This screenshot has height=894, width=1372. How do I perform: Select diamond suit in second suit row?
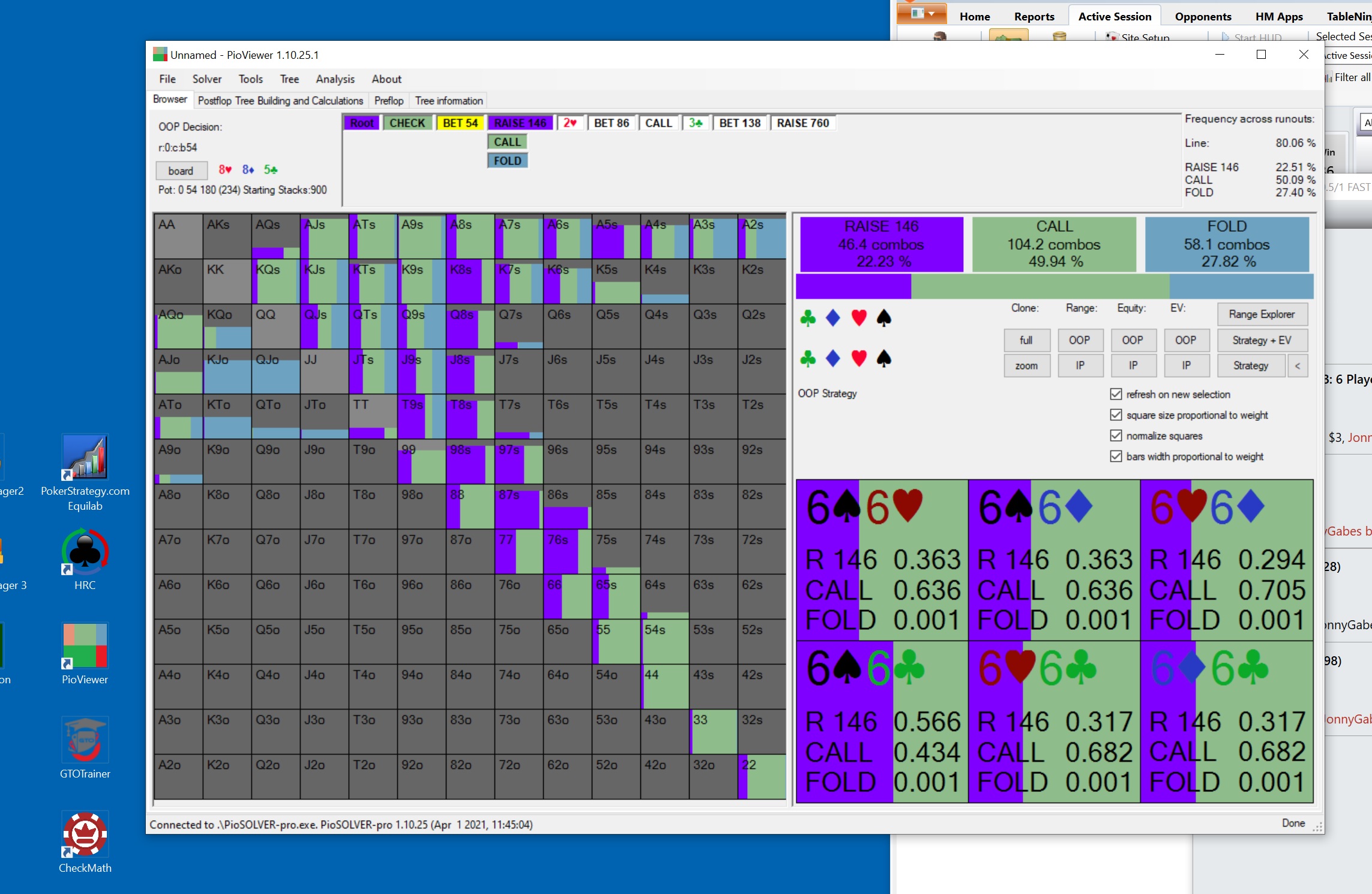(833, 358)
